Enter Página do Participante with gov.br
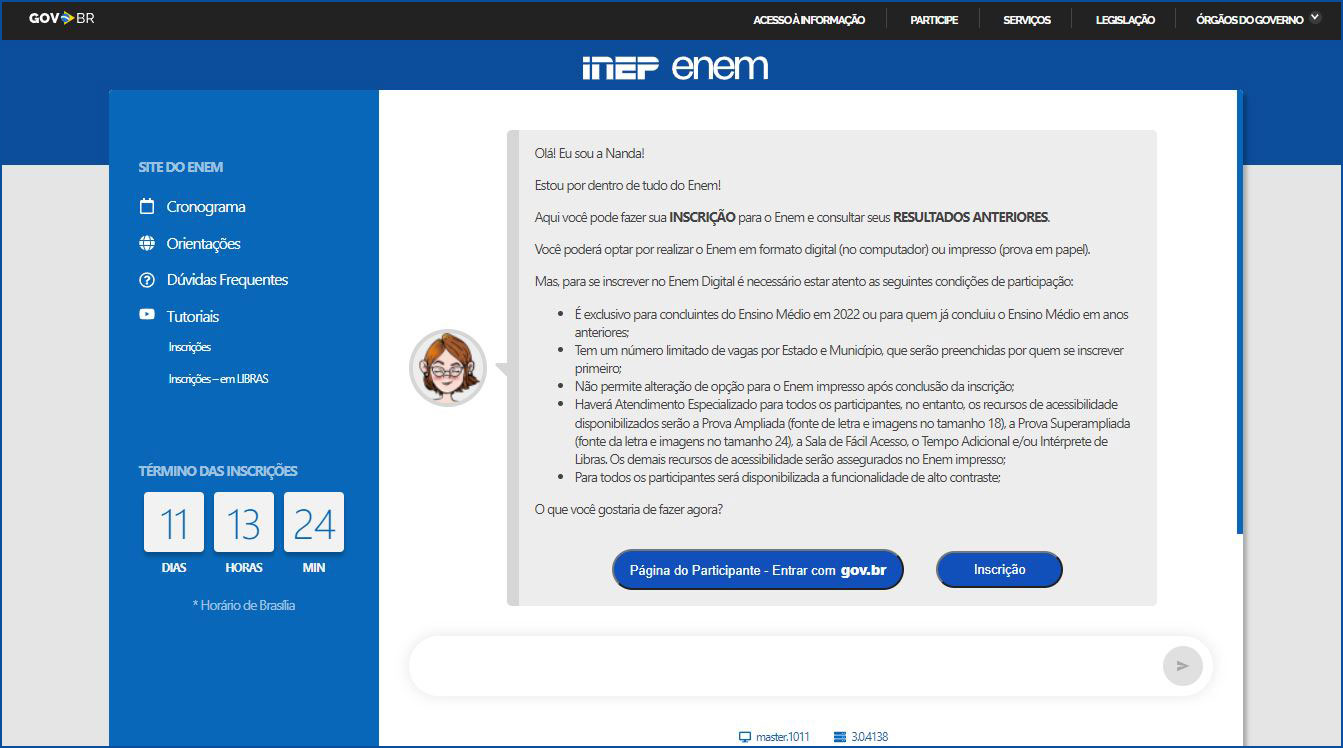Screen dimensions: 1343x748 [757, 570]
